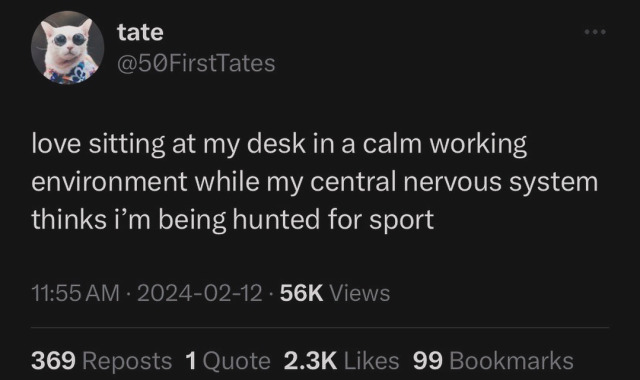Click the 11:55 AM timestamp

tap(76, 293)
